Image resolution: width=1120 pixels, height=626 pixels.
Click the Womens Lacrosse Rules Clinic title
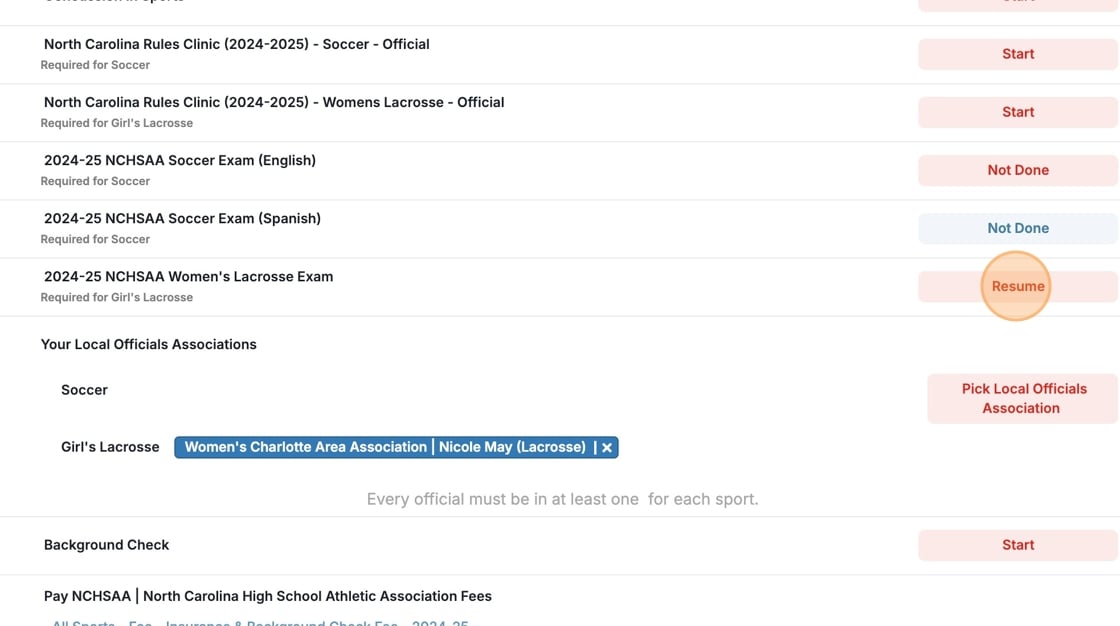(x=273, y=102)
